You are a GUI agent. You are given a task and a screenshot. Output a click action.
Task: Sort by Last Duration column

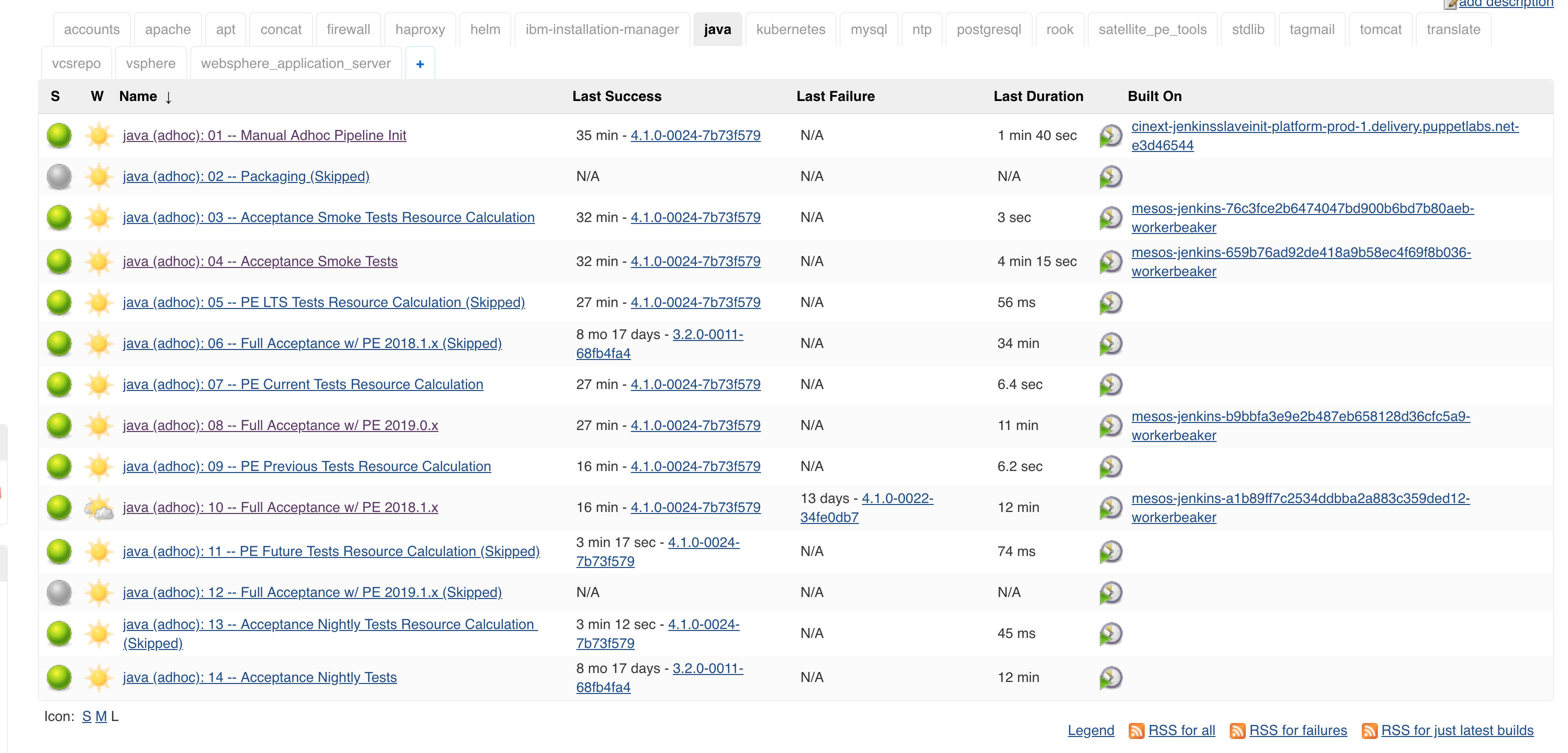point(1038,96)
